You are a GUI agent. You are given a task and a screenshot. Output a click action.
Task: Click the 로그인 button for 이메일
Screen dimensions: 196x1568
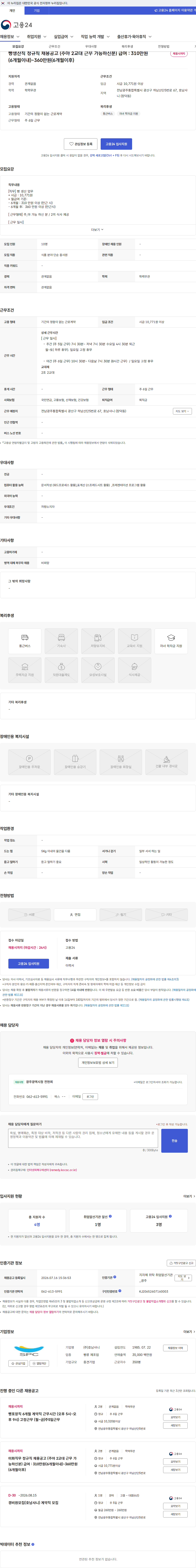90,1097
